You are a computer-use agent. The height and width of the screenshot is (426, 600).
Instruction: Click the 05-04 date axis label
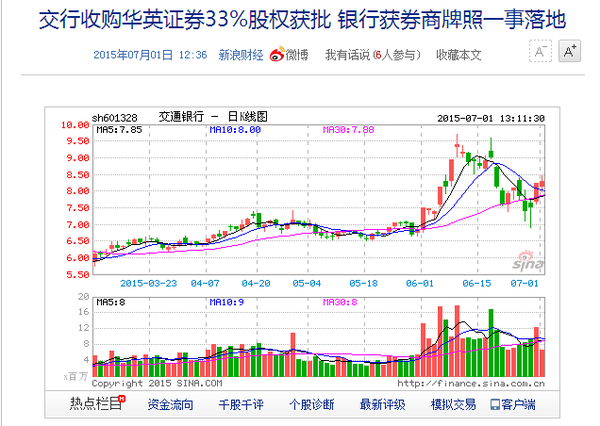tap(307, 284)
